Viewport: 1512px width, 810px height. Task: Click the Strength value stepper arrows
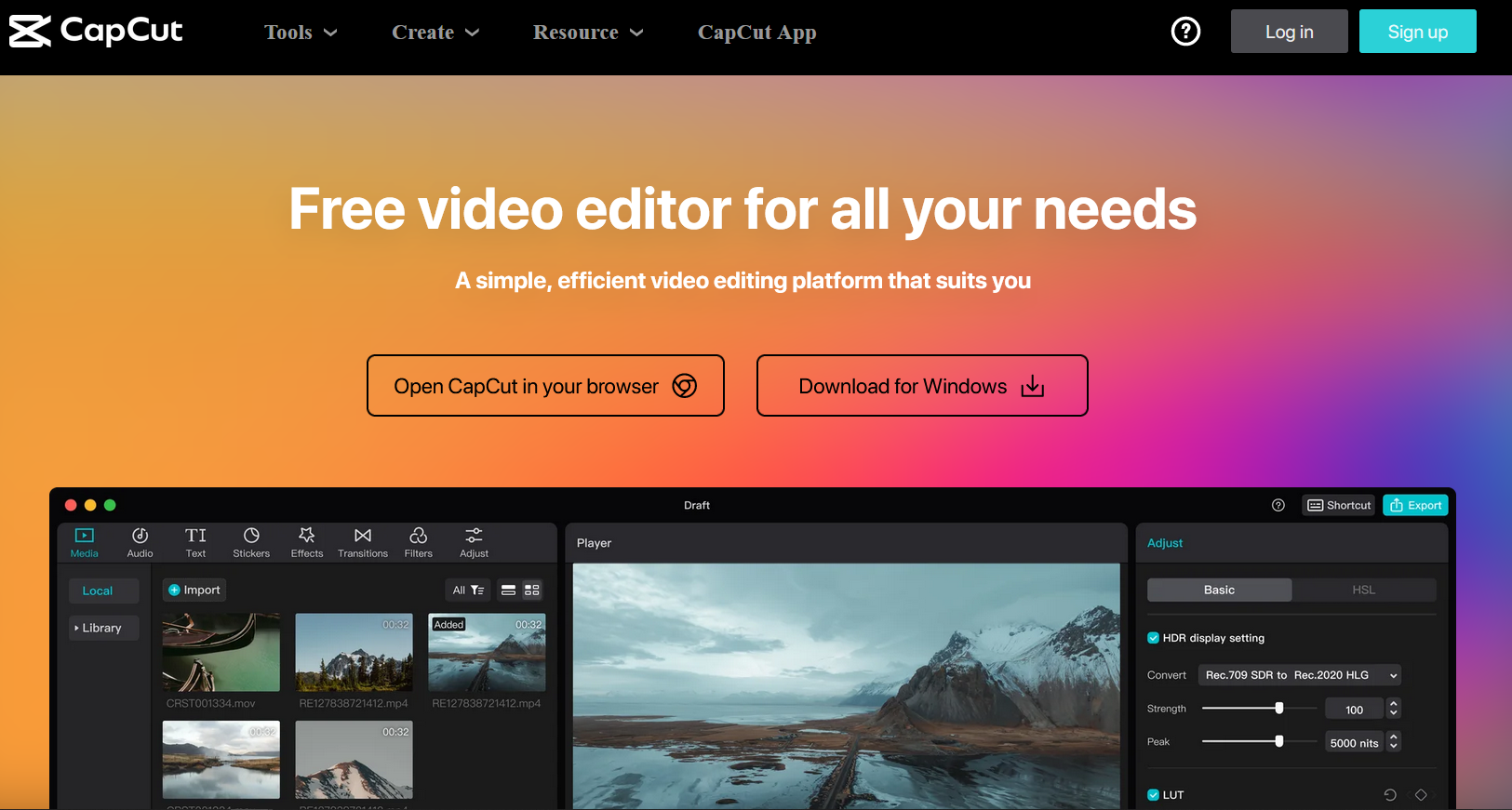[1394, 709]
